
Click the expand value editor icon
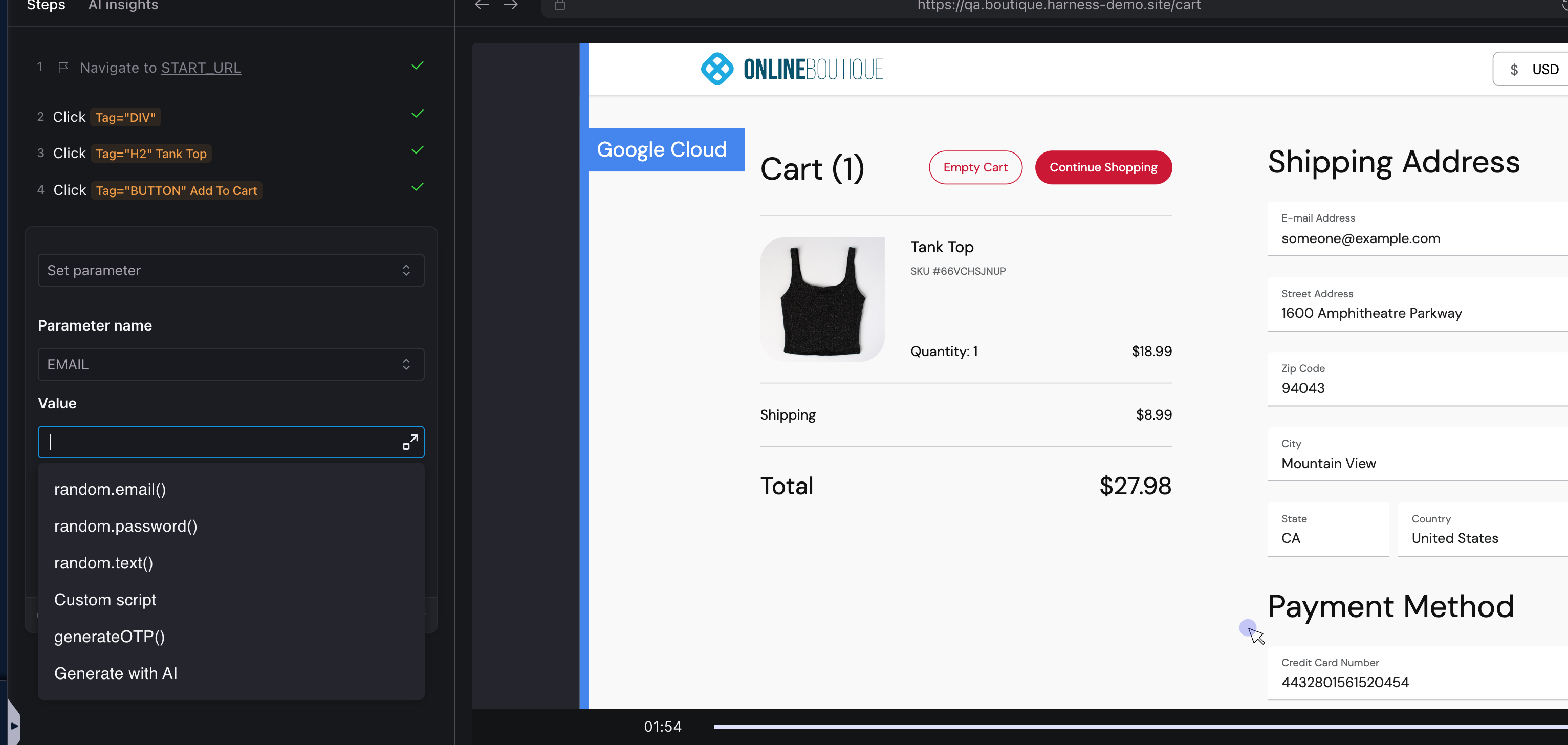click(409, 442)
